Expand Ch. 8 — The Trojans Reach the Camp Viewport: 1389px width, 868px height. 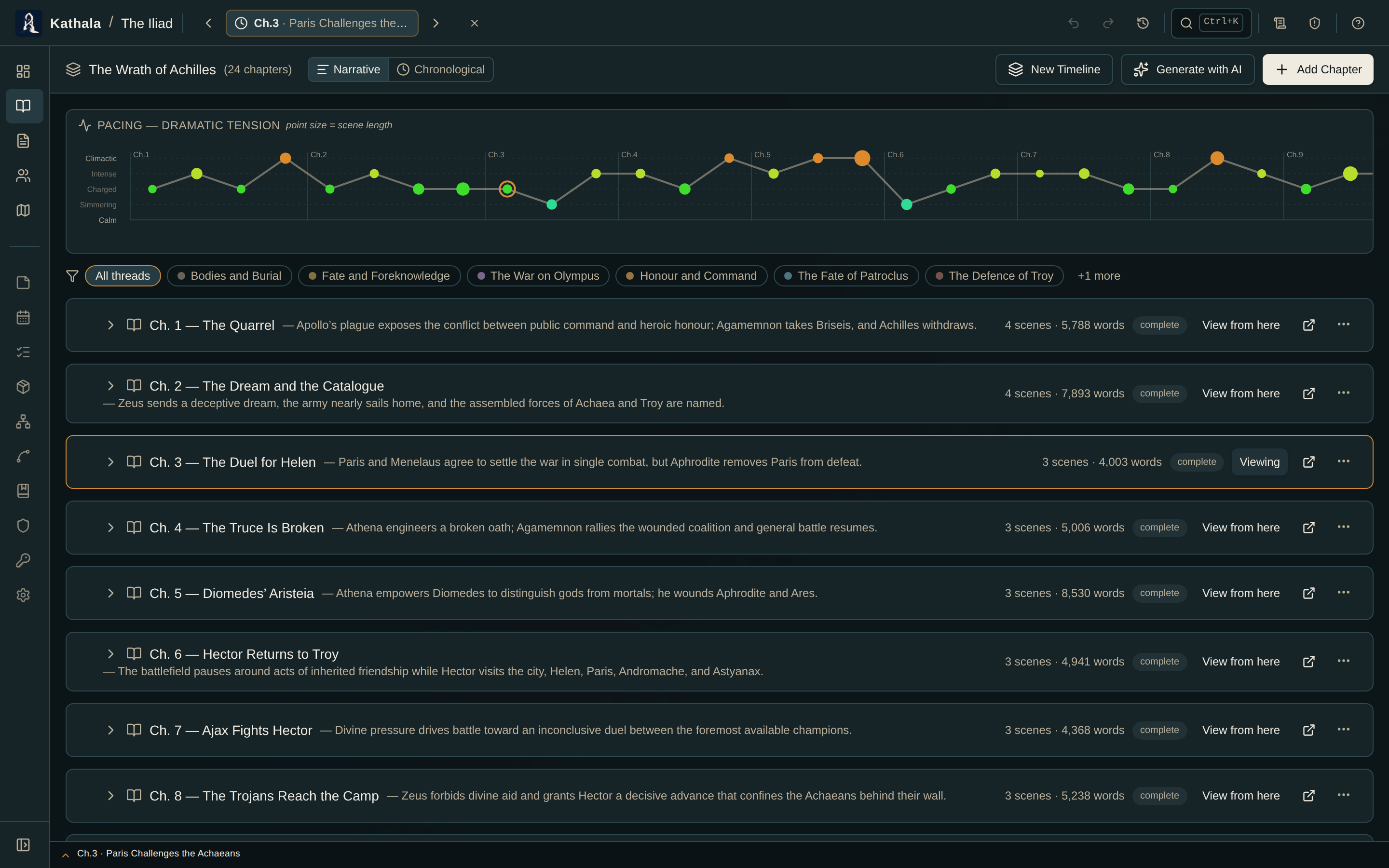tap(111, 796)
